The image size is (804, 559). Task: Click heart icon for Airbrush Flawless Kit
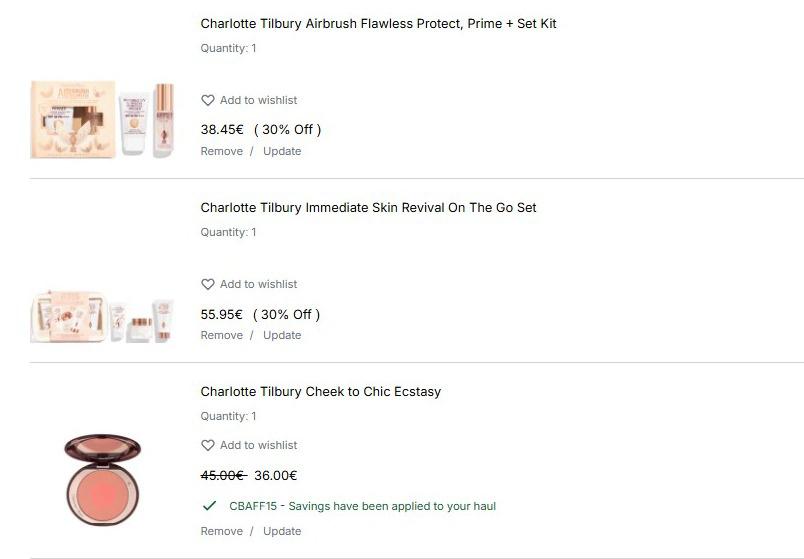[x=208, y=100]
